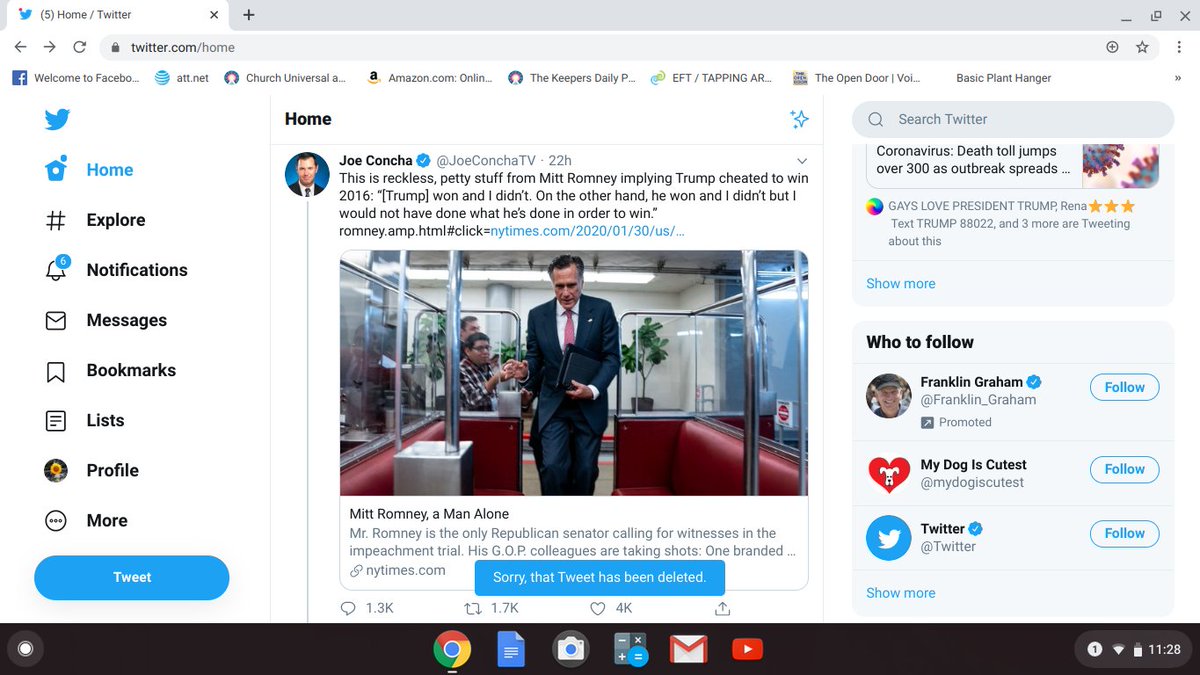Image resolution: width=1200 pixels, height=675 pixels.
Task: Click the share tweet icon
Action: point(723,608)
